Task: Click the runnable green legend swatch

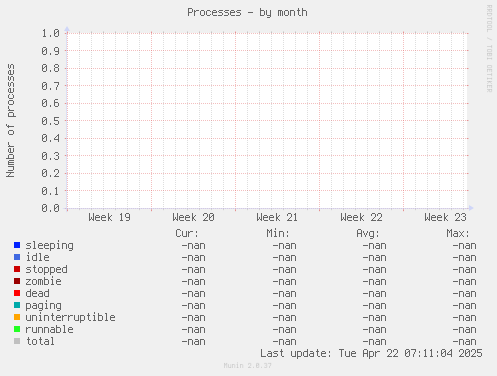Action: click(17, 329)
